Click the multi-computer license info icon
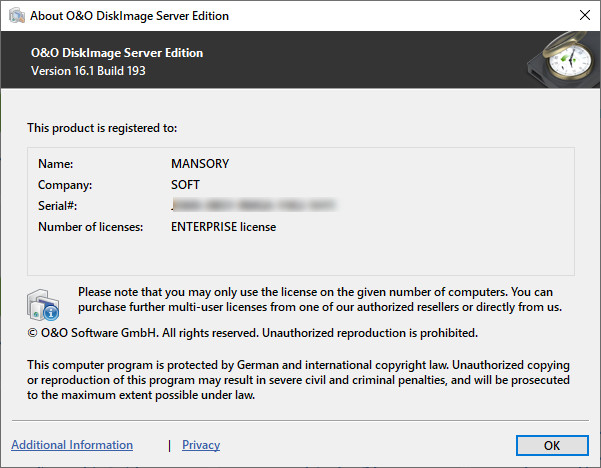 pyautogui.click(x=43, y=303)
